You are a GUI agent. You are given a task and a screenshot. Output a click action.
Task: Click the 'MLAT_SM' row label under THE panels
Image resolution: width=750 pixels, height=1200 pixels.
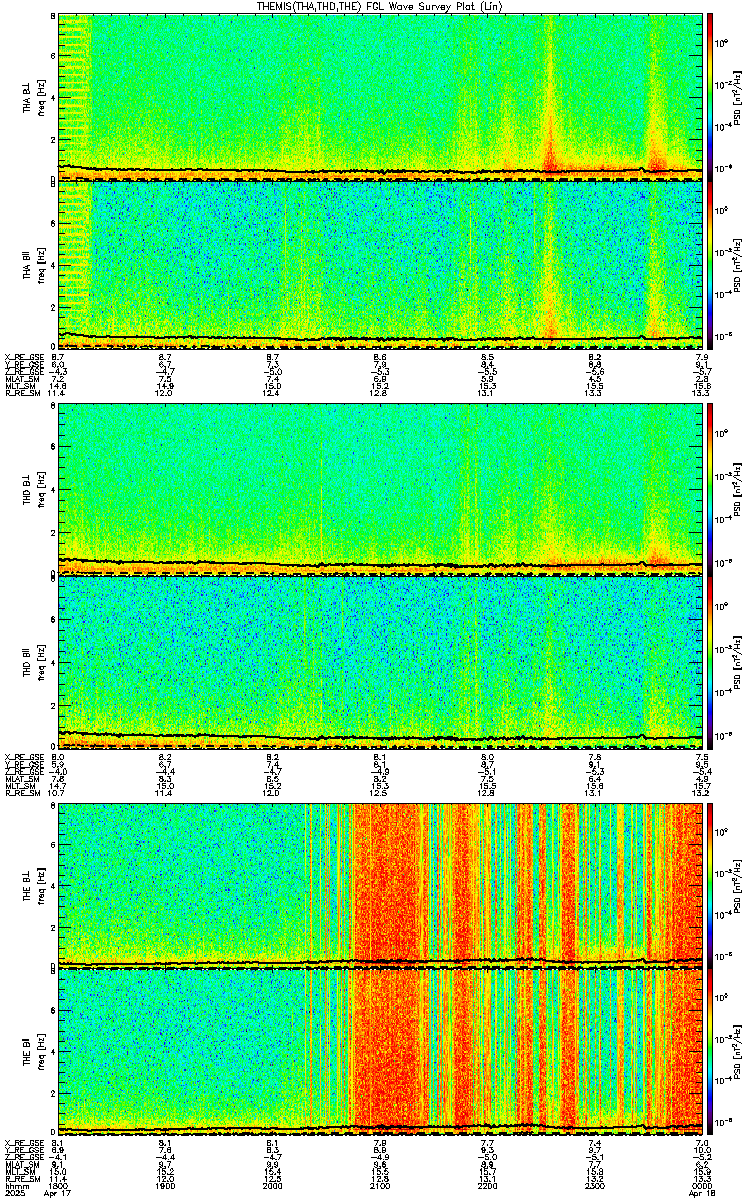(x=21, y=1164)
